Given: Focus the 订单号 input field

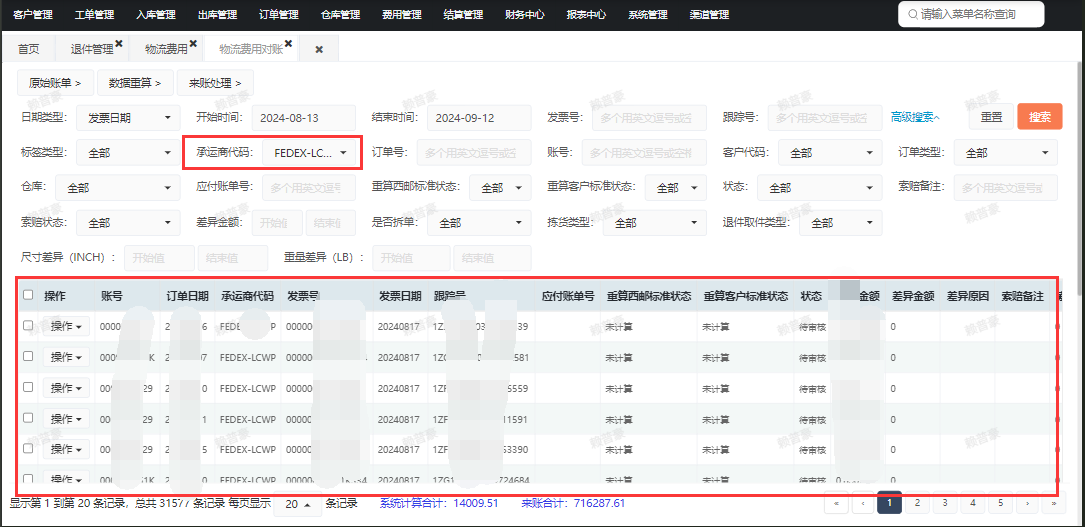Looking at the screenshot, I should click(x=474, y=153).
